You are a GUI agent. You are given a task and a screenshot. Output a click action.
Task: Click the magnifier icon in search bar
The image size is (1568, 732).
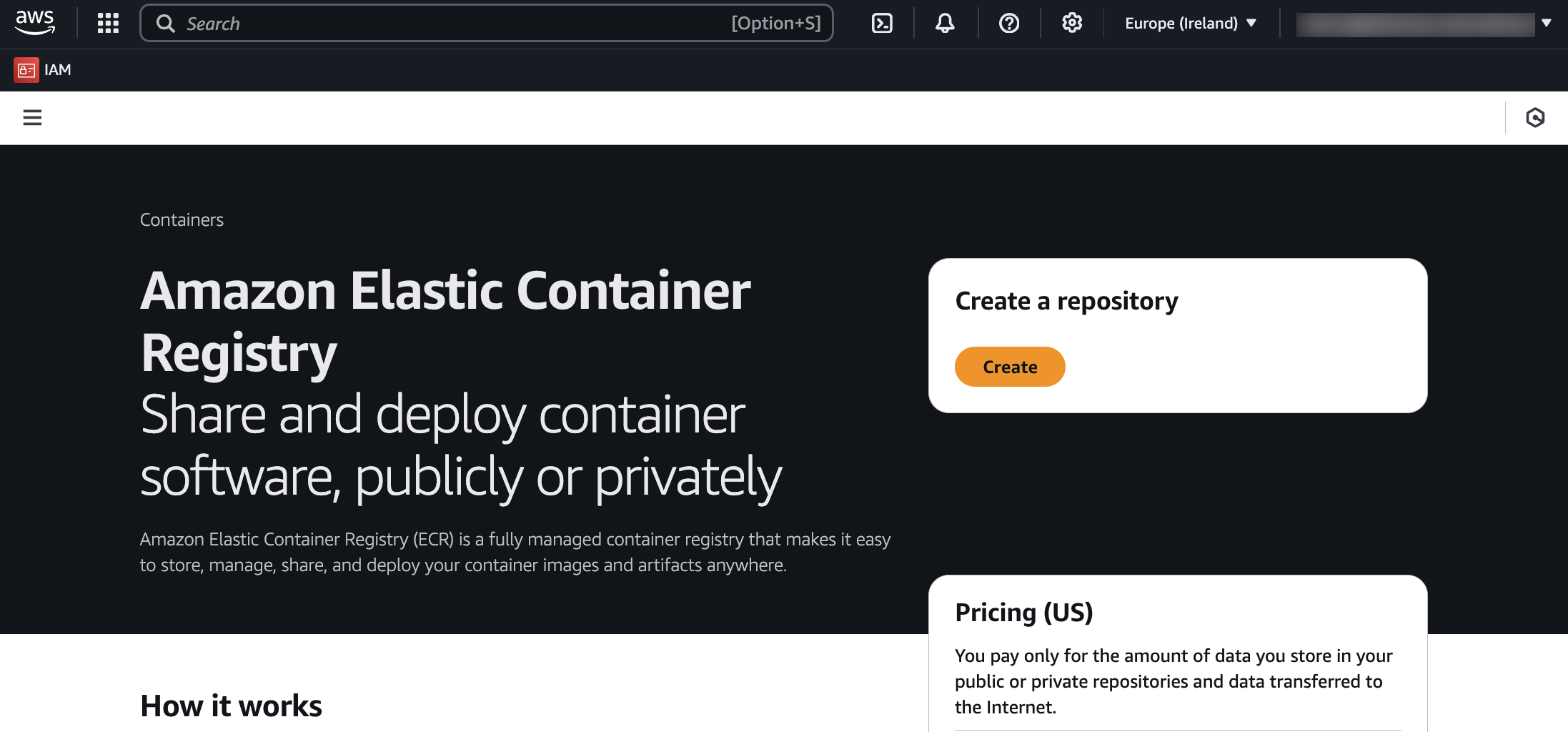point(166,24)
